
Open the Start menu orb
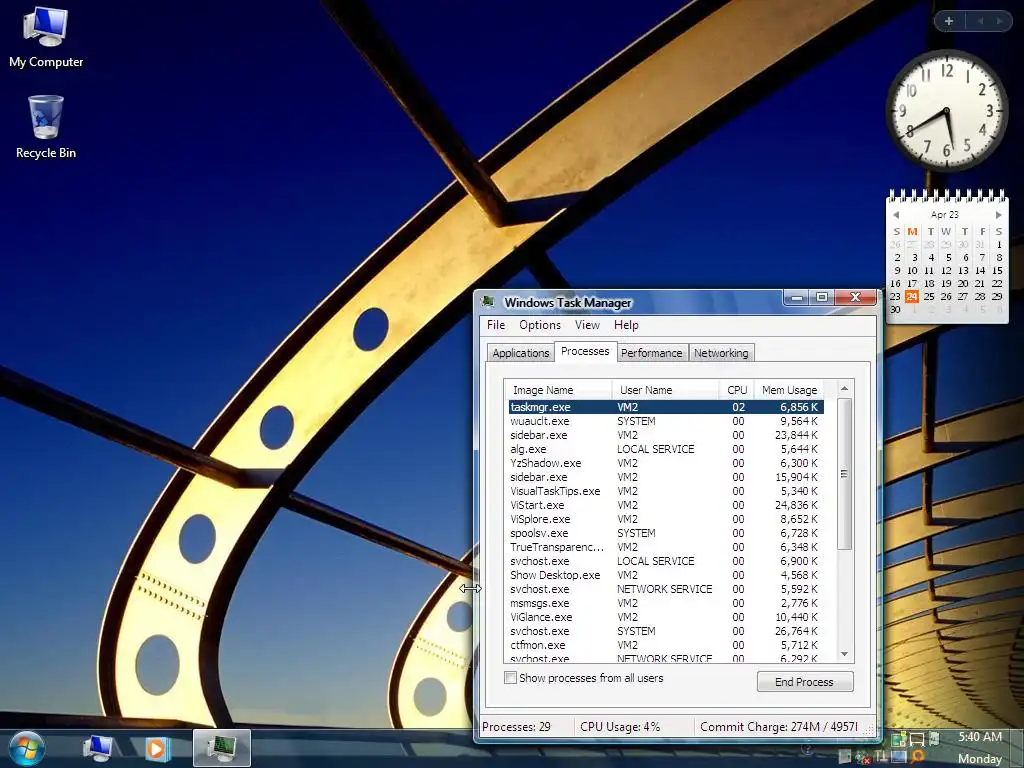coord(26,748)
